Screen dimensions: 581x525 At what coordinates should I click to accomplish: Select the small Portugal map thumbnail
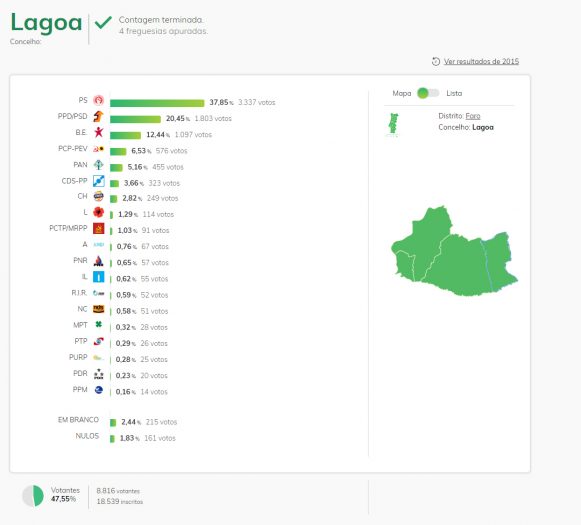pos(393,124)
